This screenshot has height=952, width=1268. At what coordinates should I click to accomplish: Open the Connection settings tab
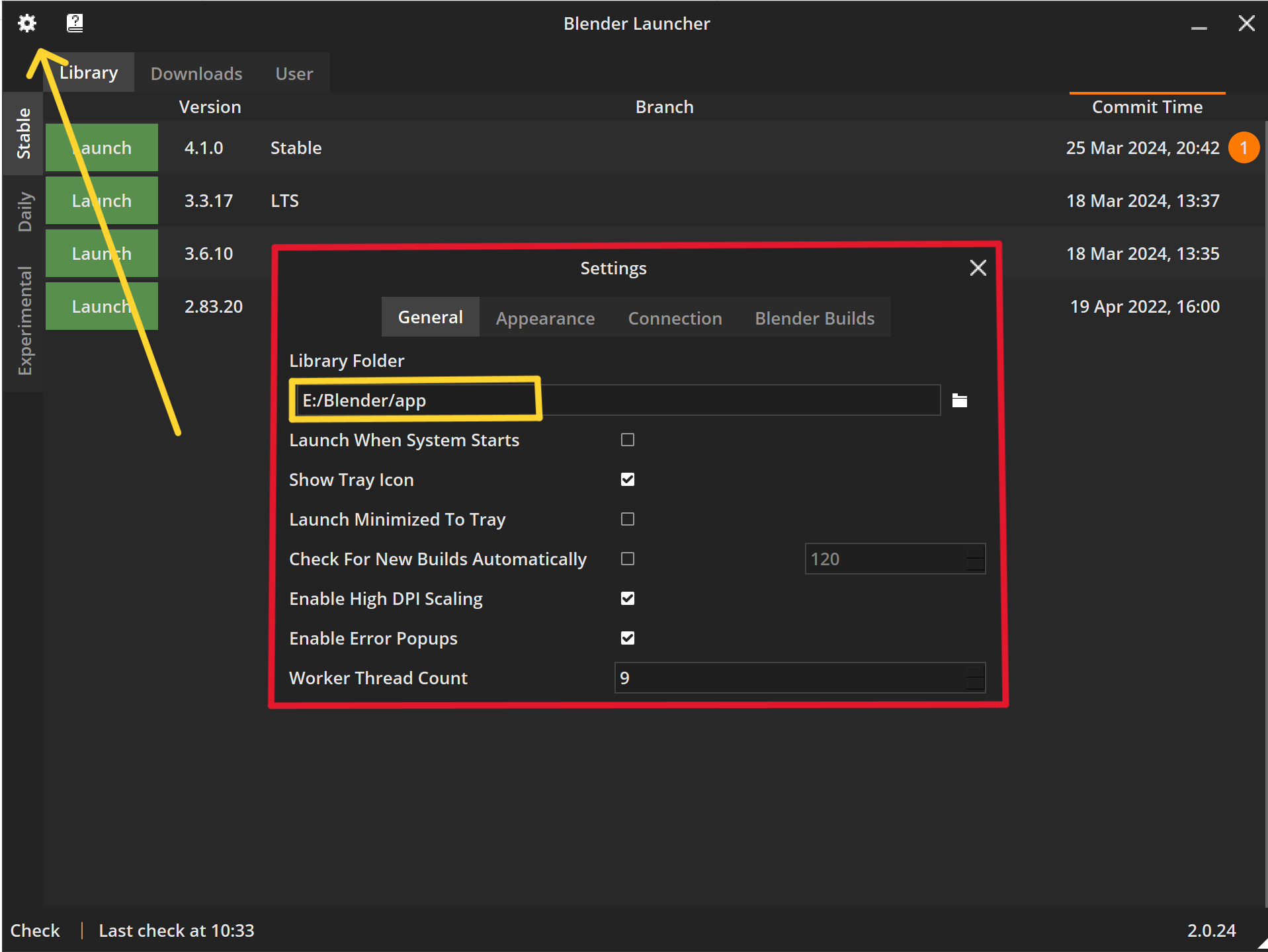[675, 318]
